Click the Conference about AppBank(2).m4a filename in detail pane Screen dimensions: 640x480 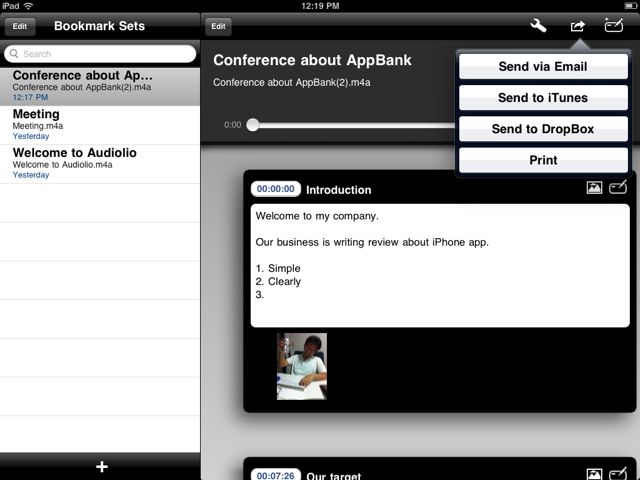coord(292,82)
